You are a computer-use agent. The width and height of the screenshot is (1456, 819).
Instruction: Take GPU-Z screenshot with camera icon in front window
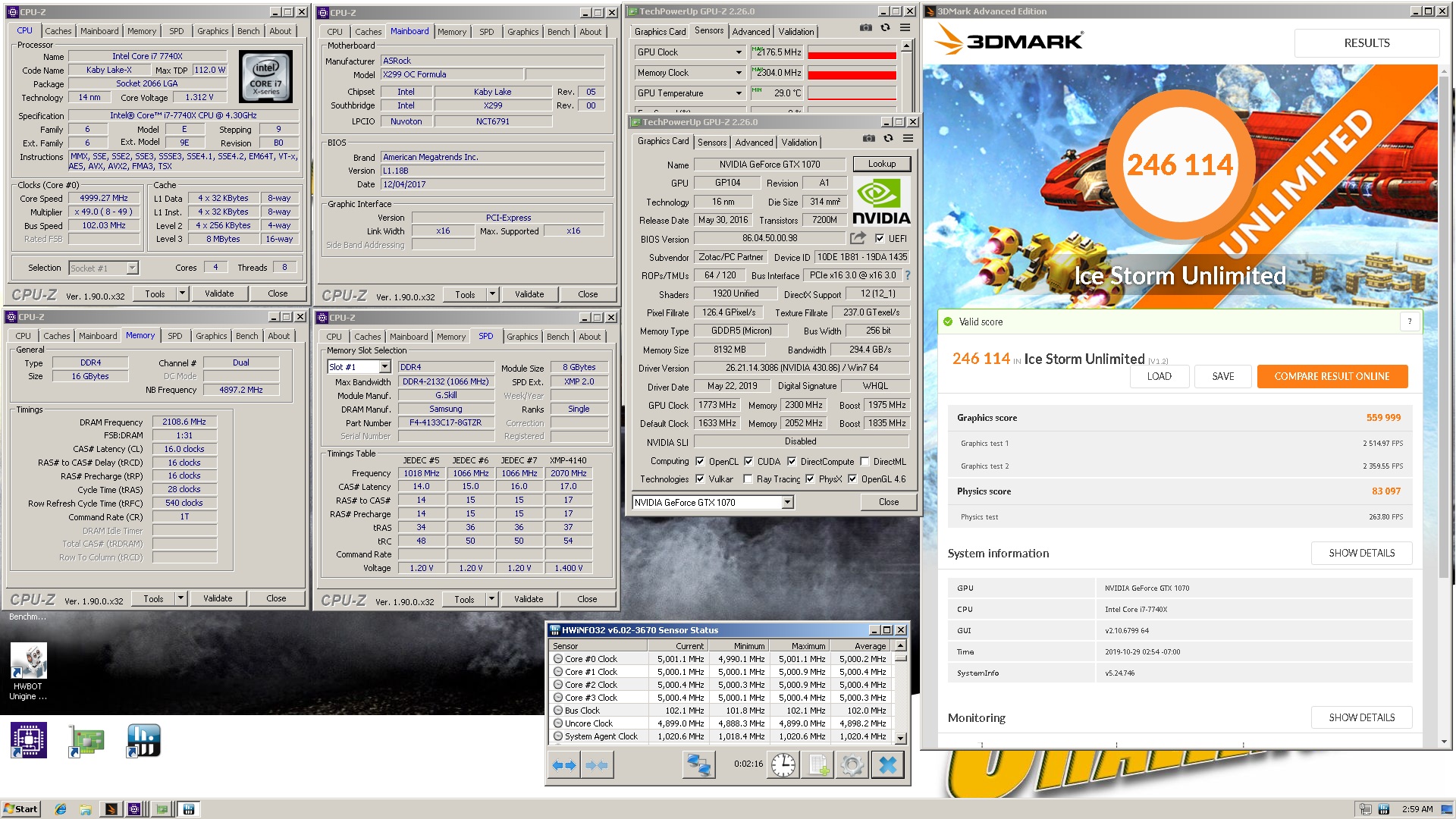pos(869,139)
